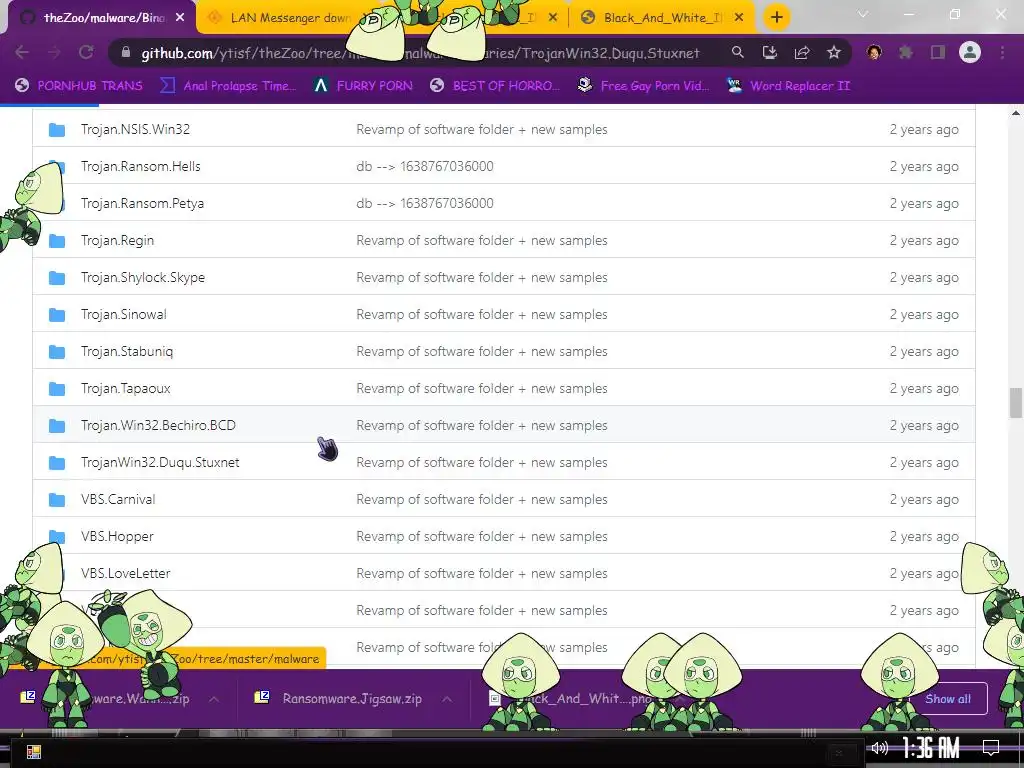
Task: Open Chrome three-dot menu
Action: (1002, 52)
